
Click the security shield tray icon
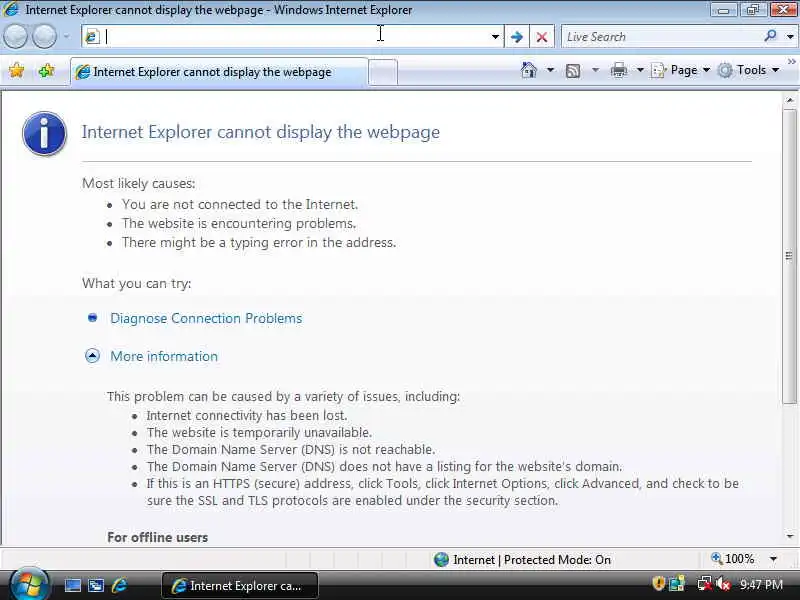(x=659, y=583)
